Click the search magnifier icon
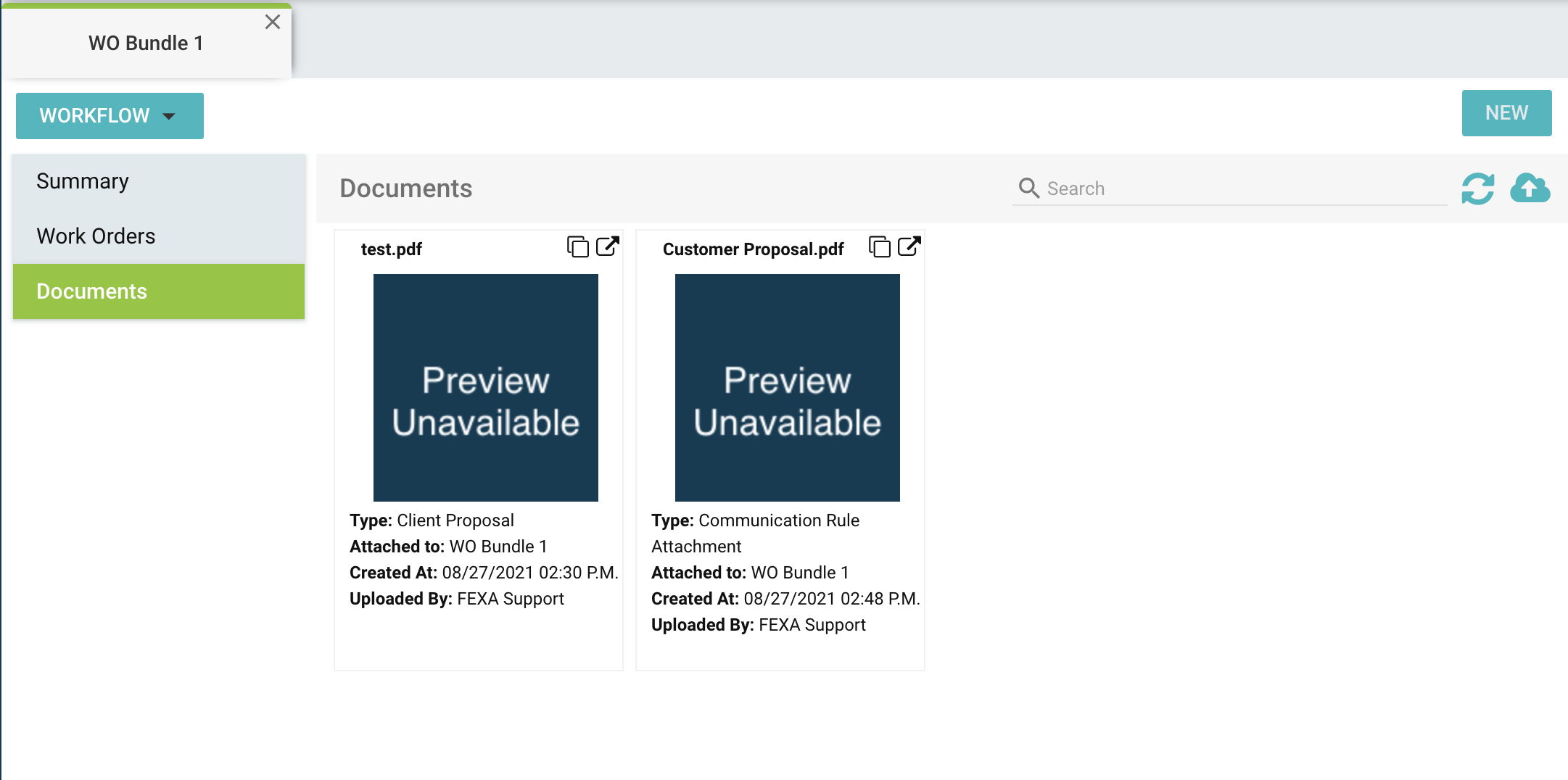This screenshot has width=1568, height=780. point(1028,188)
